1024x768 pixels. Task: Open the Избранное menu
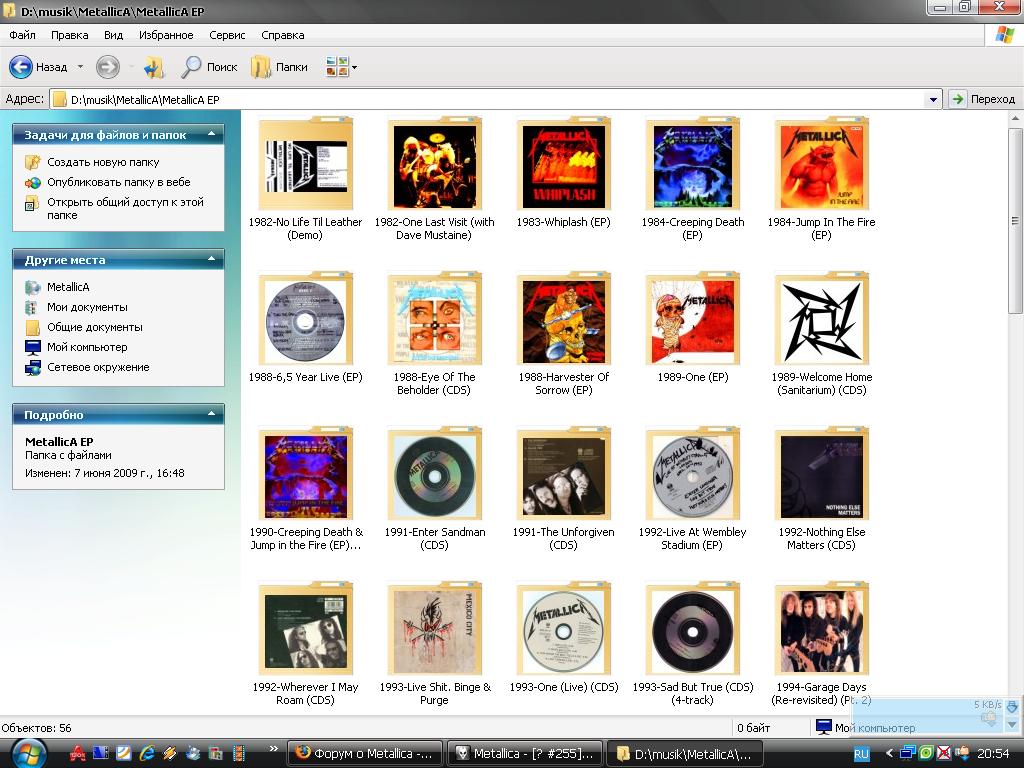pyautogui.click(x=166, y=35)
